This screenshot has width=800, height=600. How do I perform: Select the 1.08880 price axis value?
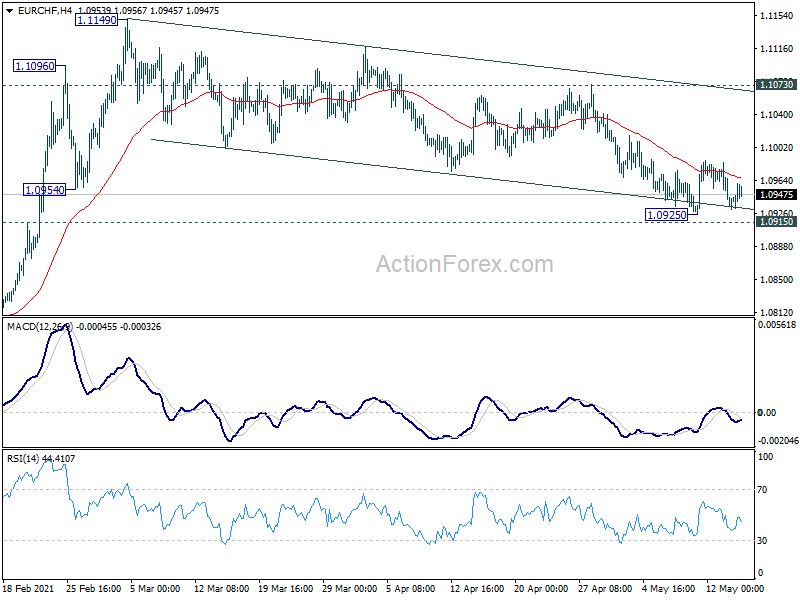tap(777, 247)
